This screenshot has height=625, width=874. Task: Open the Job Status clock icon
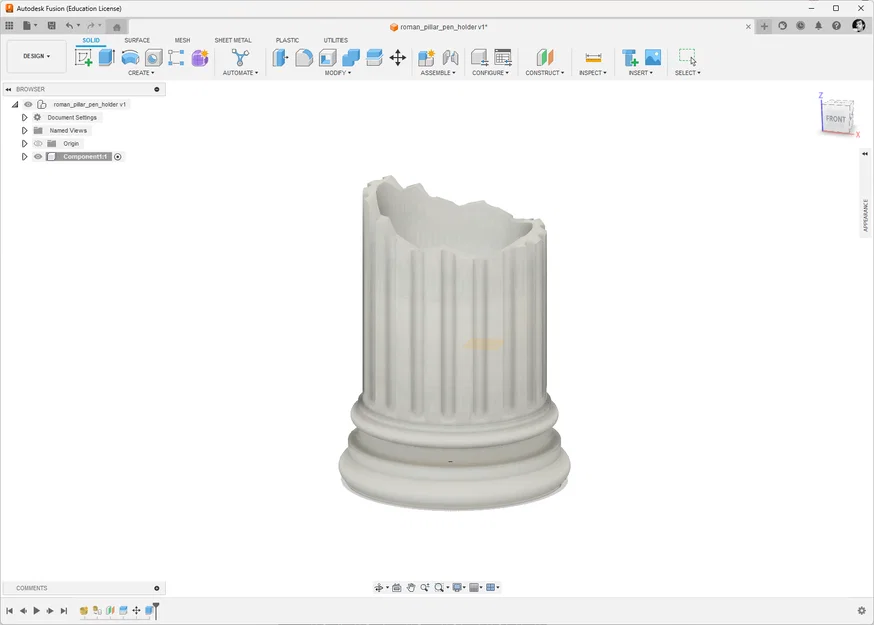click(x=800, y=26)
